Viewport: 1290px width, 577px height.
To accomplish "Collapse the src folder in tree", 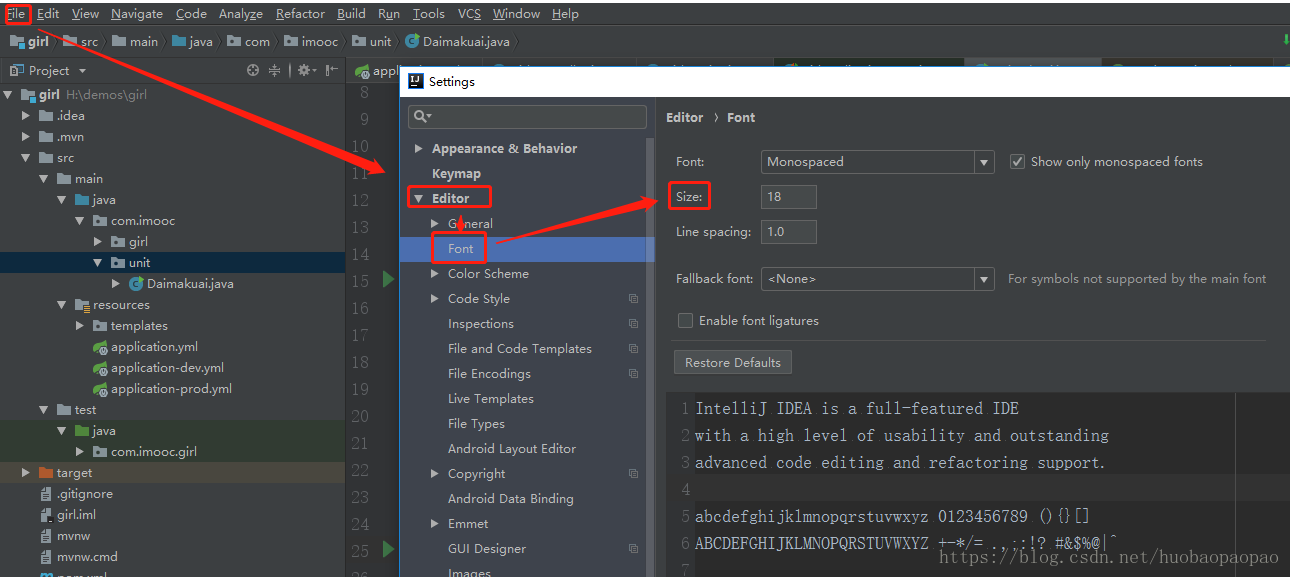I will point(27,158).
